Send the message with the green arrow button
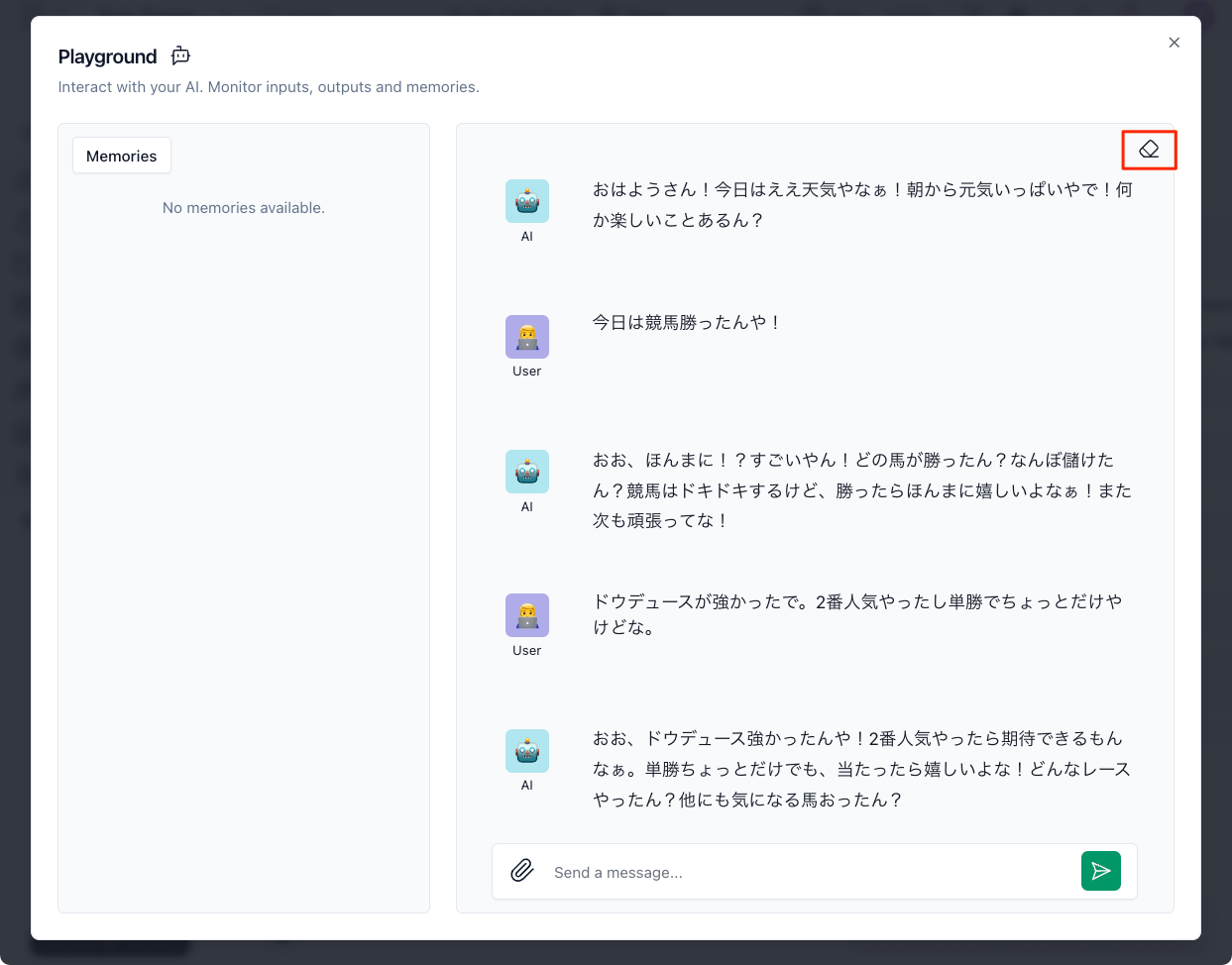Screen dimensions: 1232x965 (1100, 871)
